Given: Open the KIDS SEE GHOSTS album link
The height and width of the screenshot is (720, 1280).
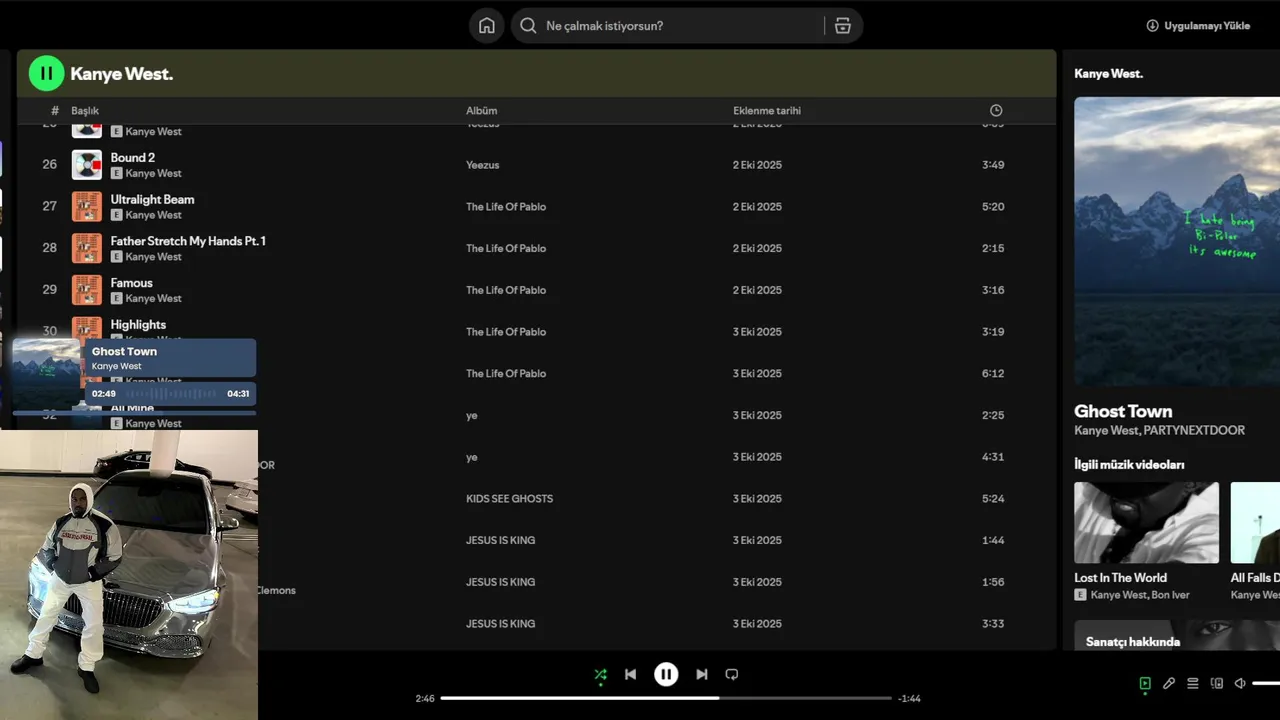Looking at the screenshot, I should 509,499.
